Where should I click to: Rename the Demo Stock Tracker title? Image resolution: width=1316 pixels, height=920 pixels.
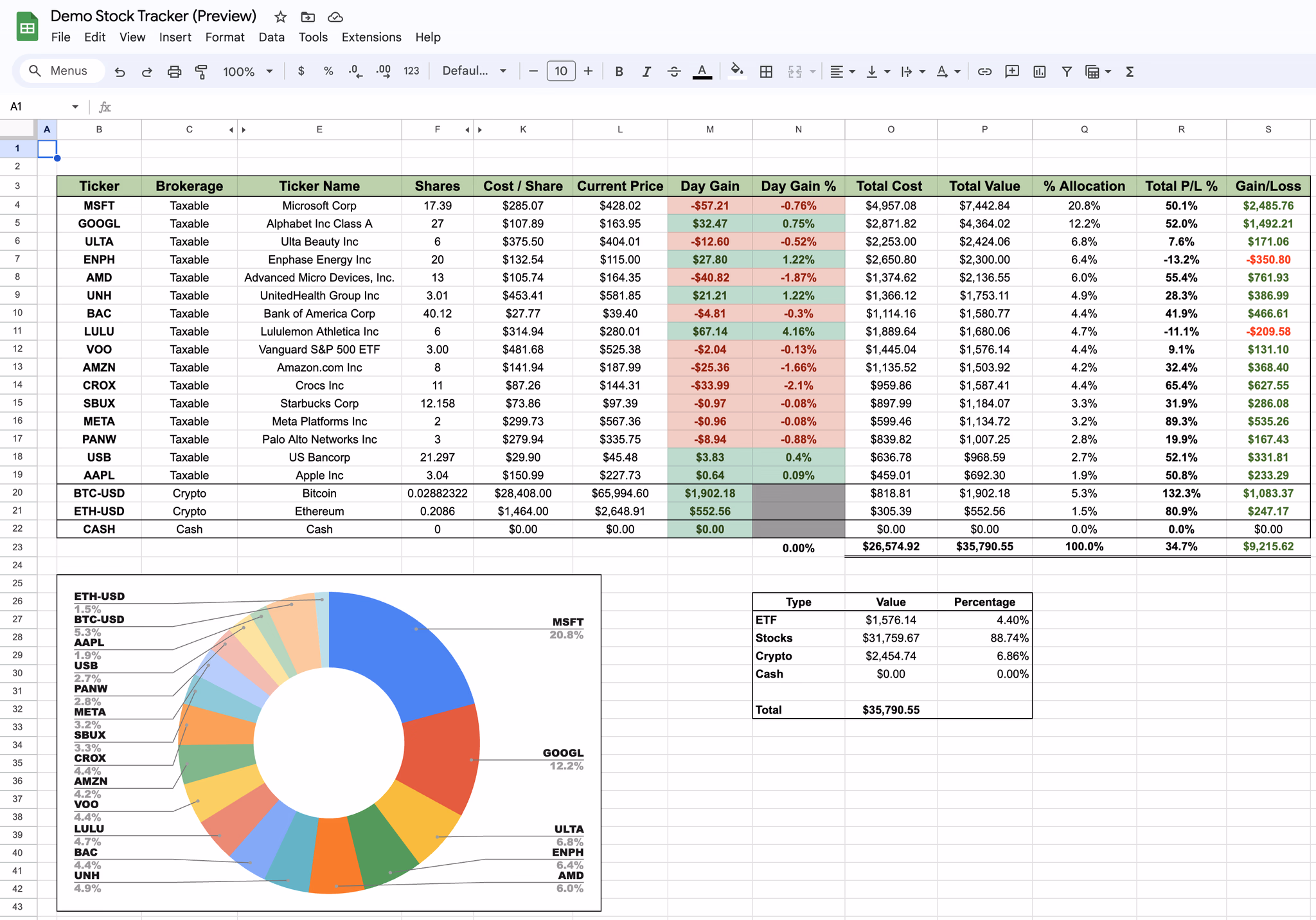154,16
